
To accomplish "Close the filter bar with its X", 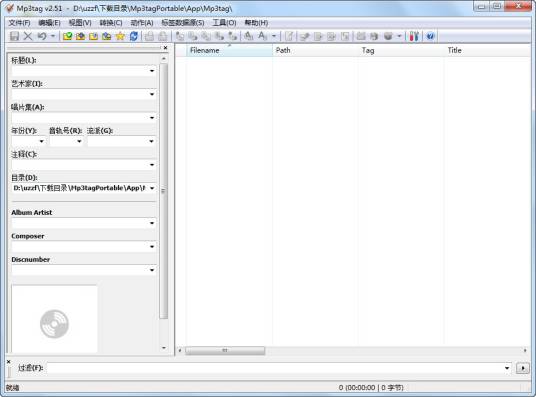I will click(x=9, y=361).
